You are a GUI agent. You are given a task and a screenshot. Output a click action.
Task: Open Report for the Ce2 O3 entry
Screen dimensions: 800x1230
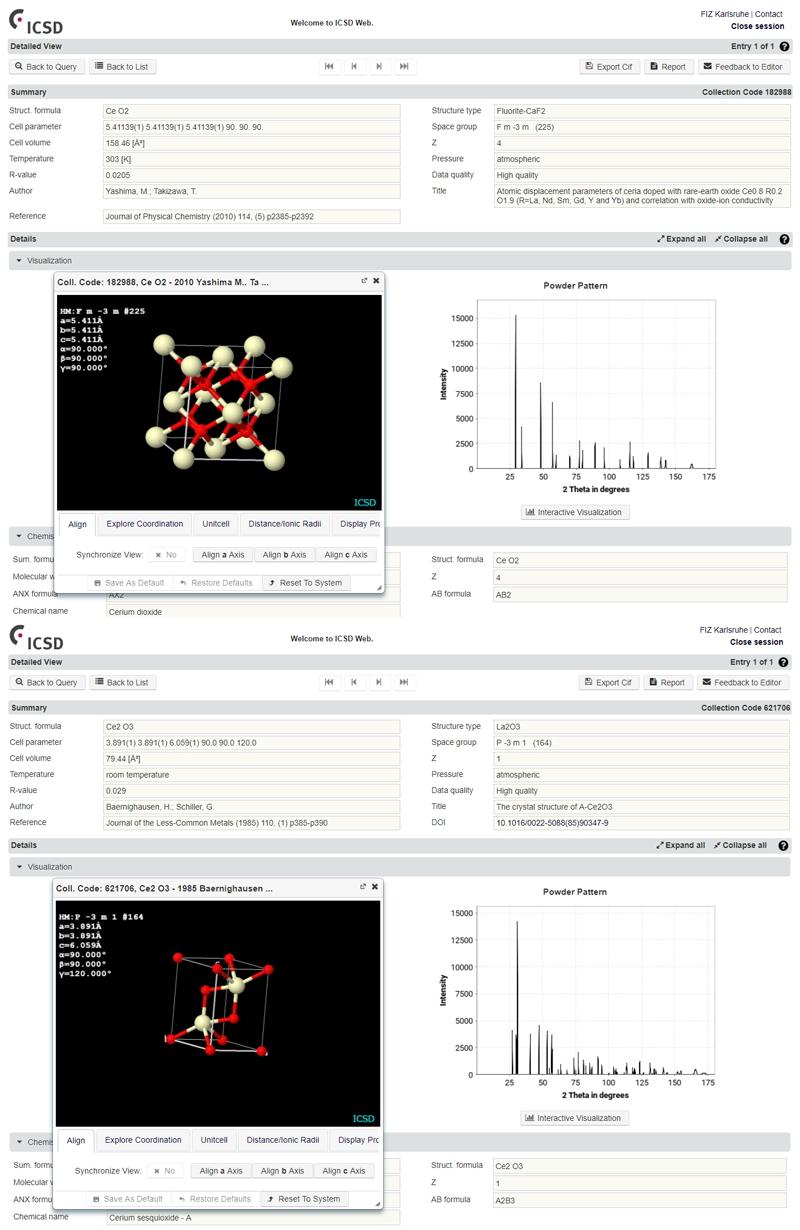668,682
